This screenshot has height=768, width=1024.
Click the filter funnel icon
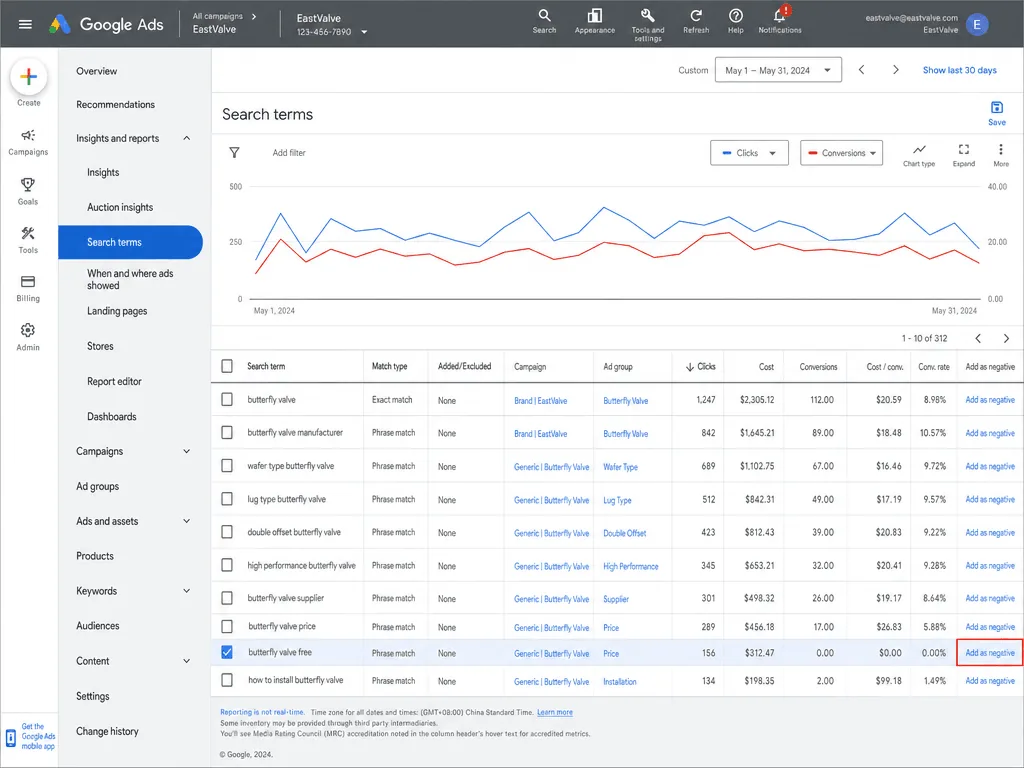pyautogui.click(x=234, y=152)
